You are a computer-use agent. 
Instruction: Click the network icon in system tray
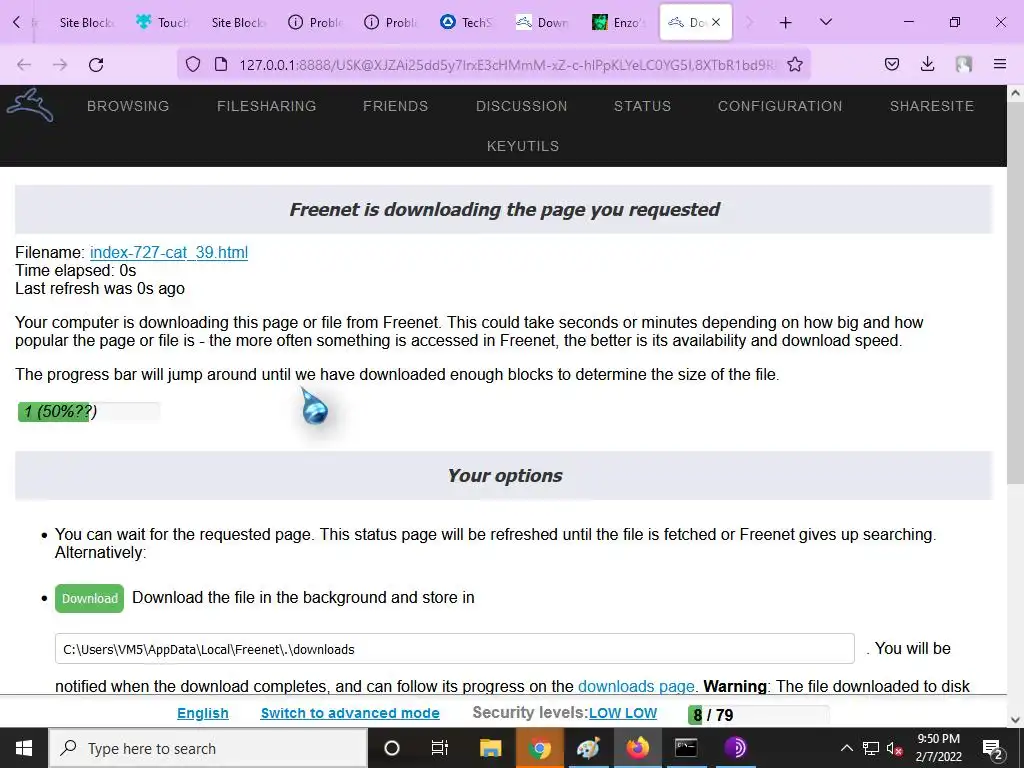871,748
